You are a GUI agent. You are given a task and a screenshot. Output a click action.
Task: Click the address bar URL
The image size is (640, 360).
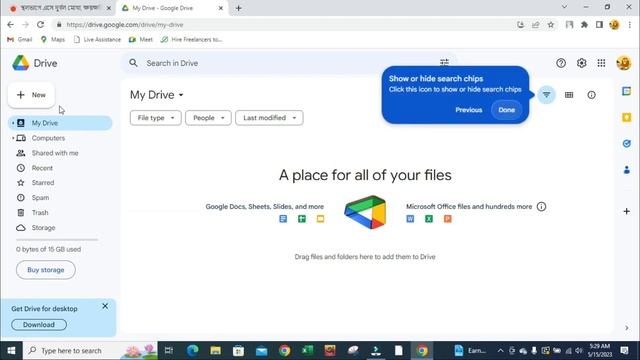[x=125, y=24]
